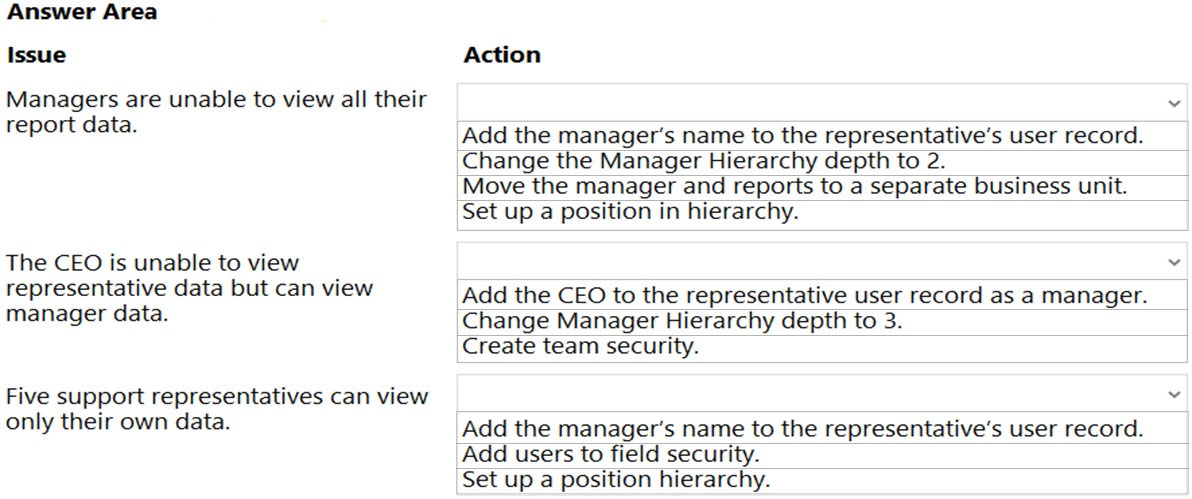Pick 'Set up a position hierarchy' in last list
Screen dimensions: 1192x499
616,479
